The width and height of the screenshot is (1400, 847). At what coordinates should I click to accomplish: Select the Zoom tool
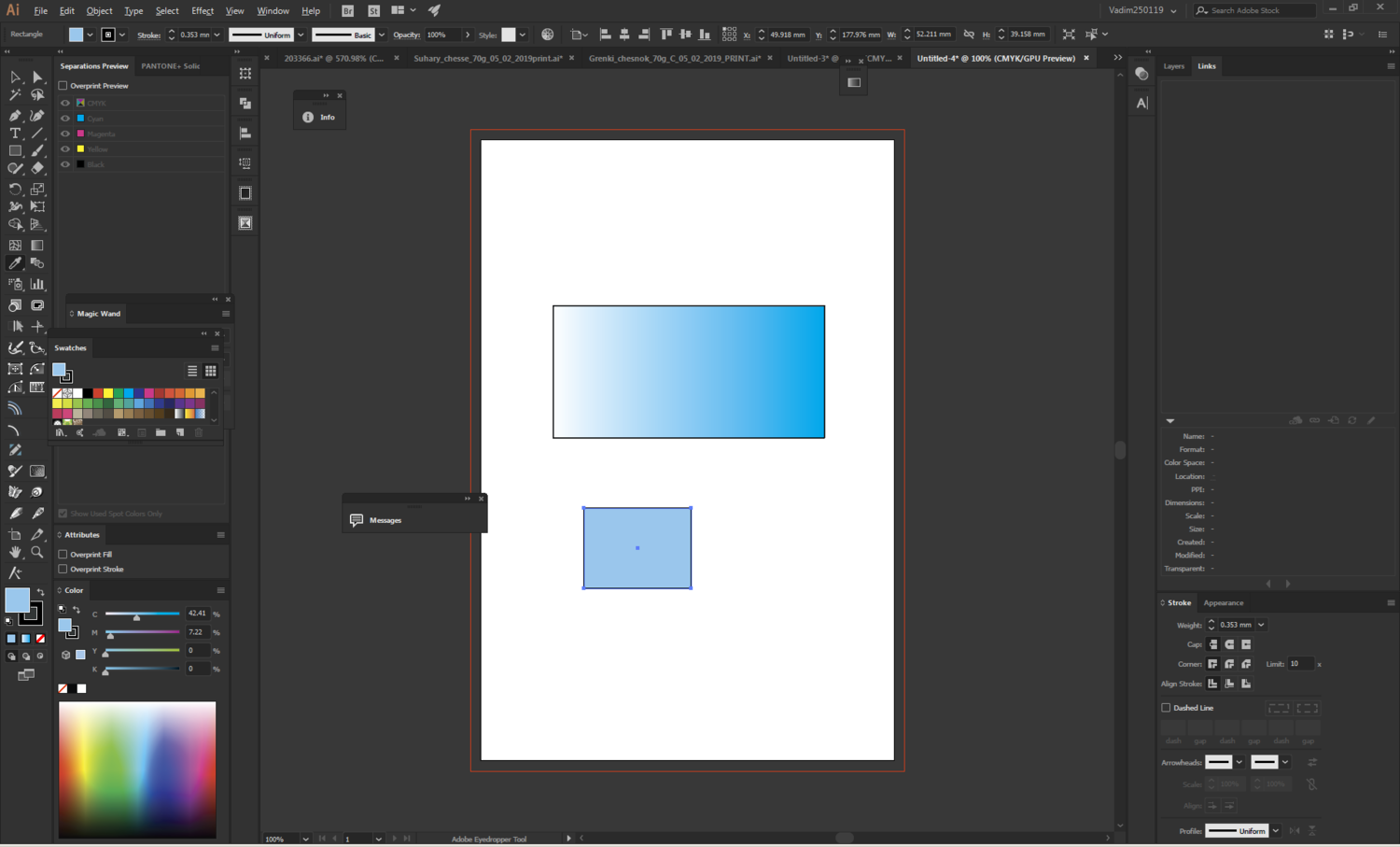coord(37,553)
